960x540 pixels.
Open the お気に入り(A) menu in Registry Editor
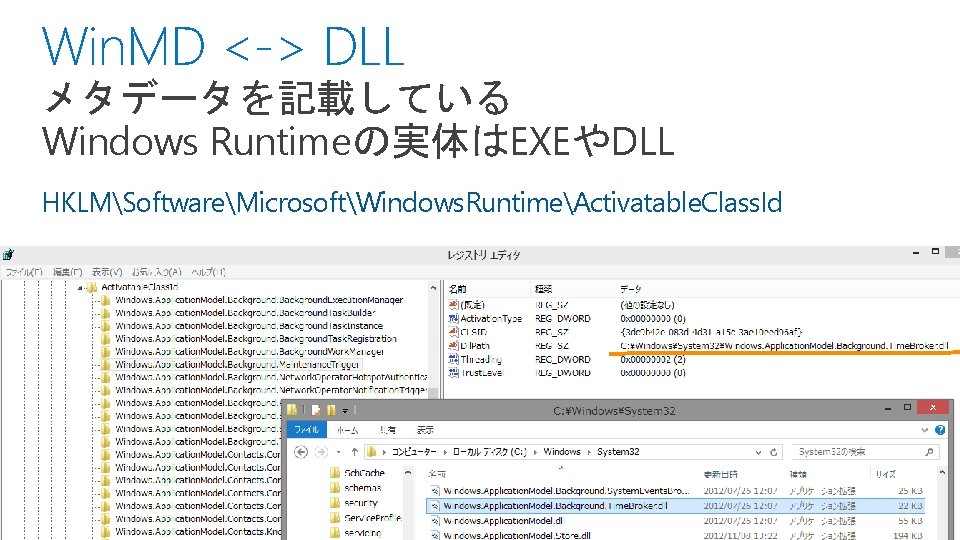coord(157,272)
